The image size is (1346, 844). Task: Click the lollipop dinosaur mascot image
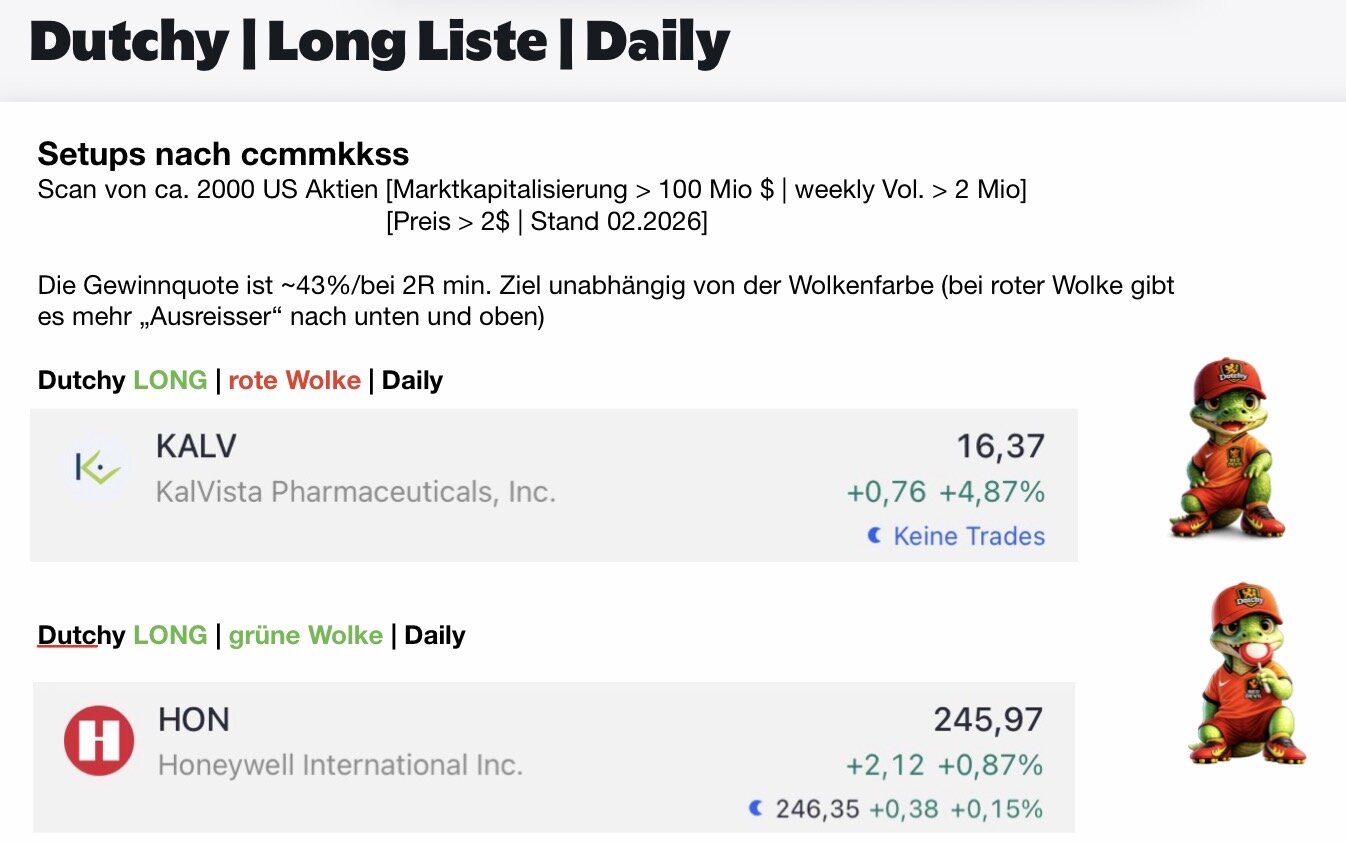1246,674
